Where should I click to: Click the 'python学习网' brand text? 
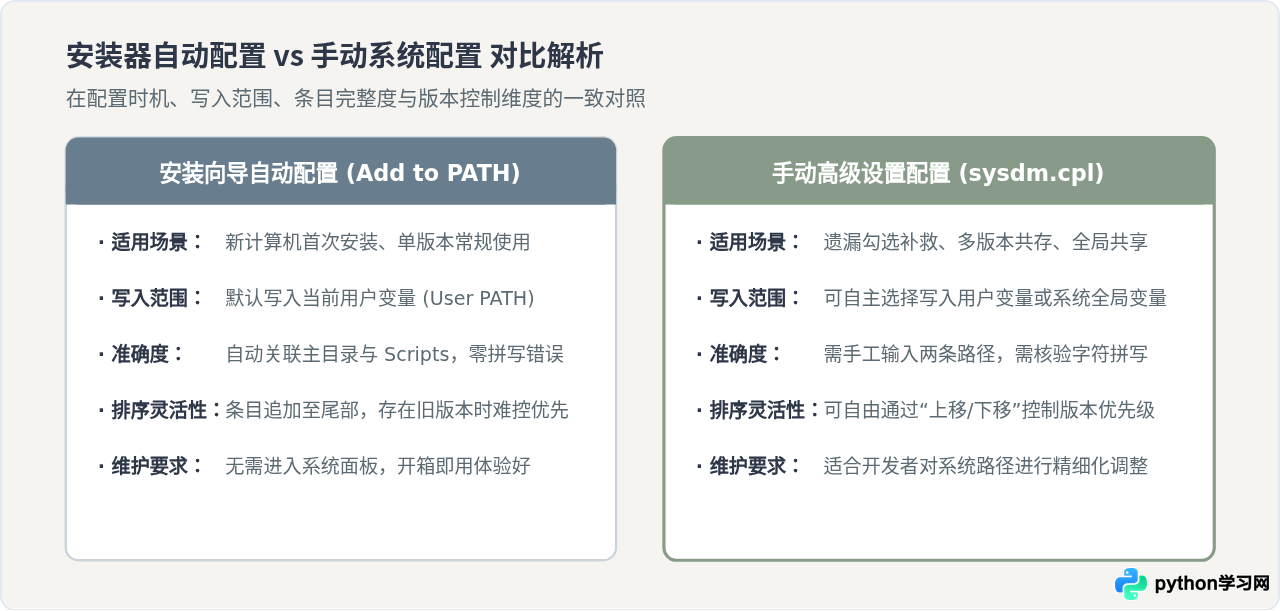pos(1212,584)
